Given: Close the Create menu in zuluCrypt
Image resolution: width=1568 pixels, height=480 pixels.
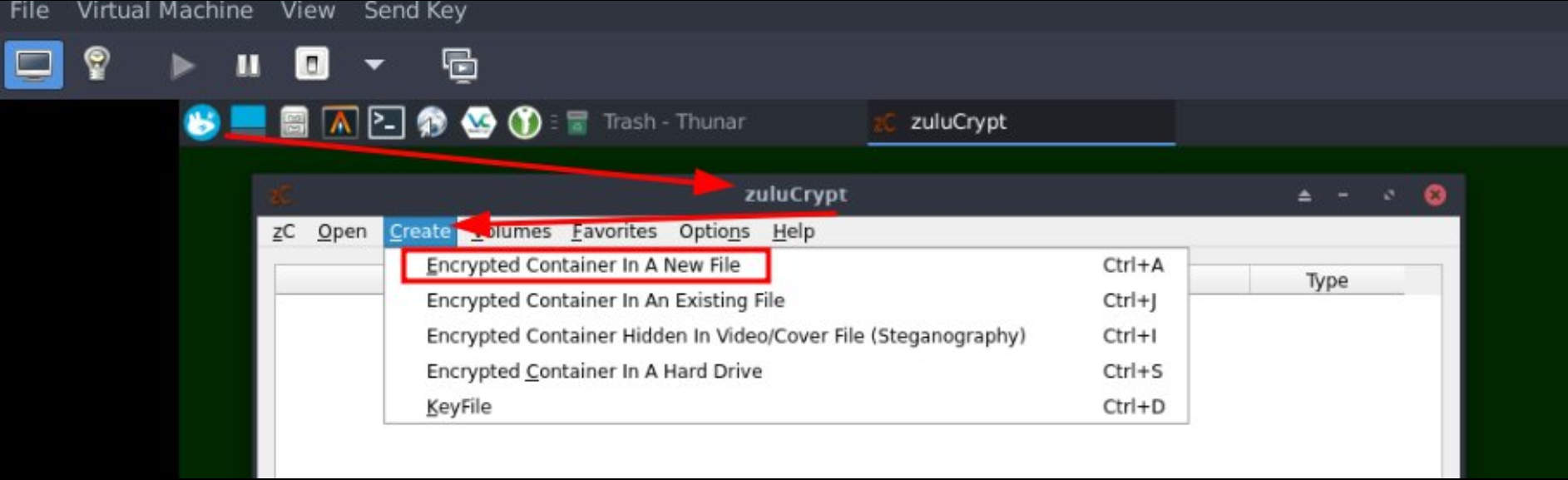Looking at the screenshot, I should (420, 231).
